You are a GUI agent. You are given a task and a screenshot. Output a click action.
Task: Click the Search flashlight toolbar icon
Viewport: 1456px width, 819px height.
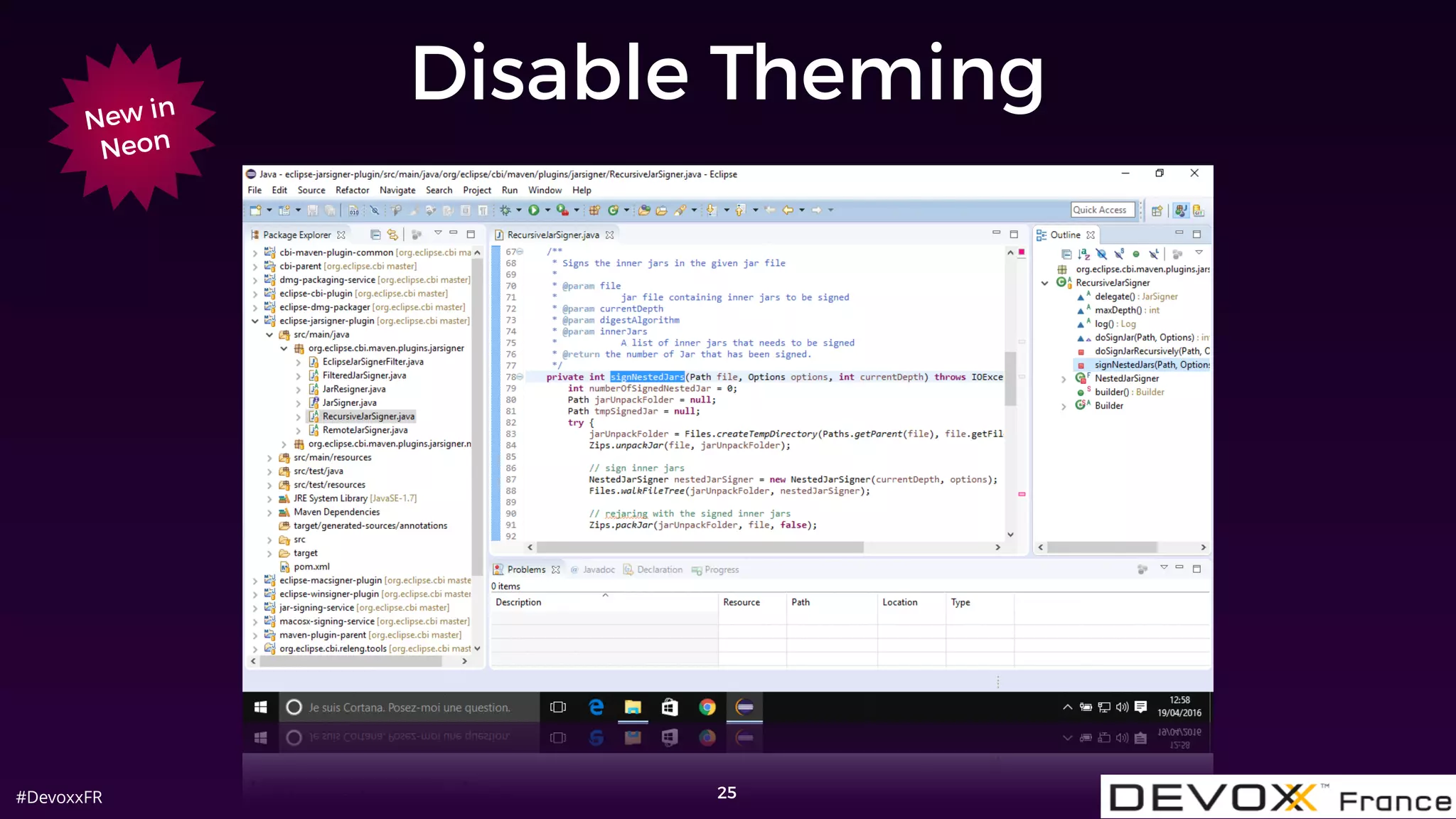[680, 210]
